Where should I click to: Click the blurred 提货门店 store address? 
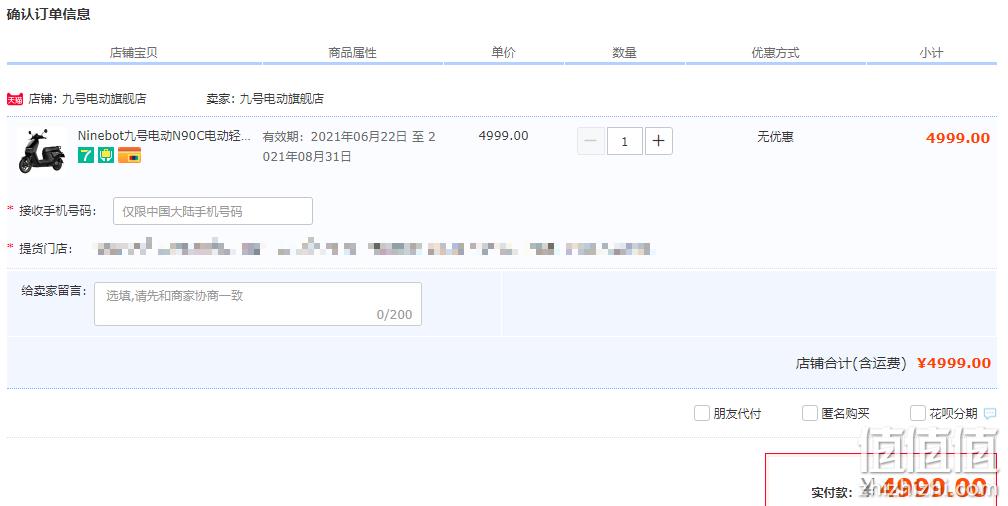pyautogui.click(x=373, y=248)
